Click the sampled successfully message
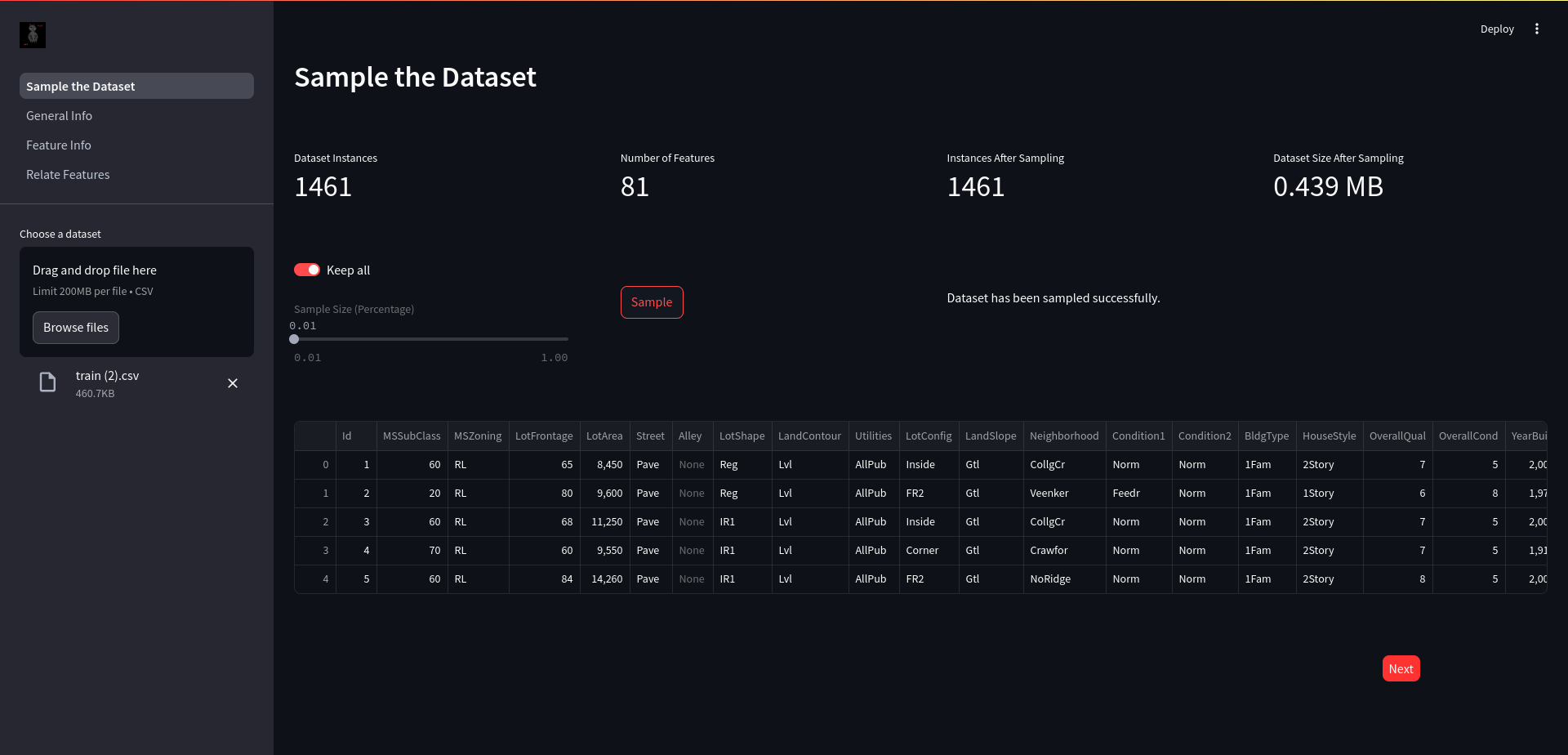Image resolution: width=1568 pixels, height=755 pixels. (x=1053, y=298)
